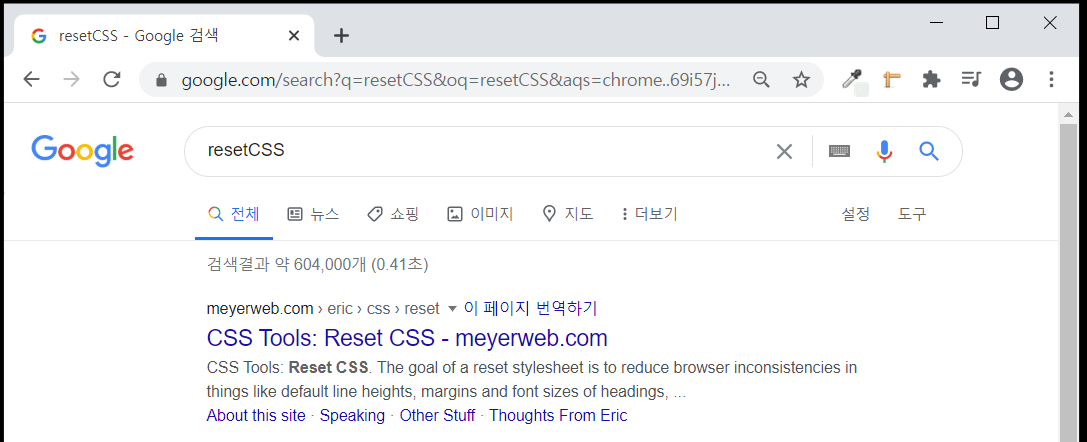The image size is (1087, 442).
Task: Open the Chrome three-dot menu
Action: tap(1051, 80)
